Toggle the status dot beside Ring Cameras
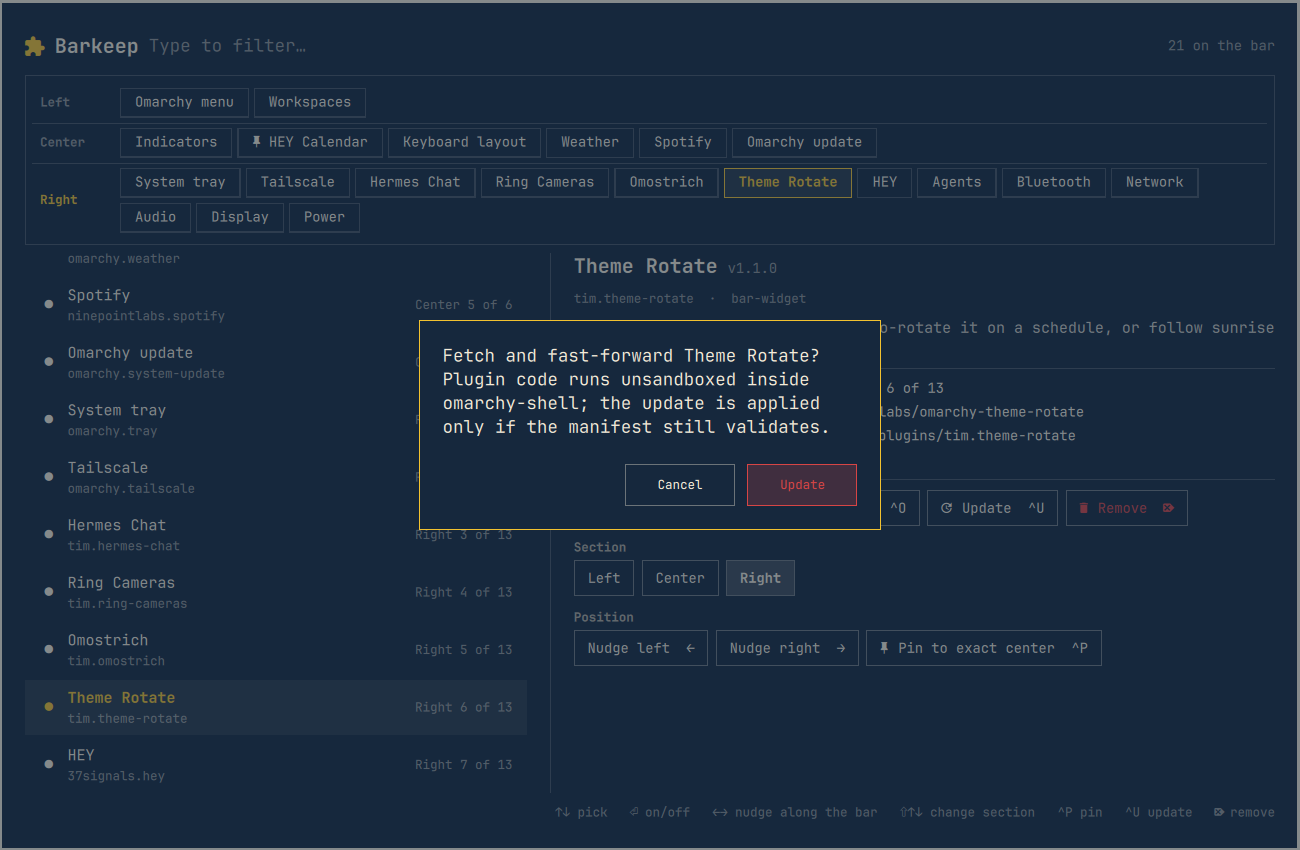This screenshot has height=850, width=1300. [x=49, y=592]
